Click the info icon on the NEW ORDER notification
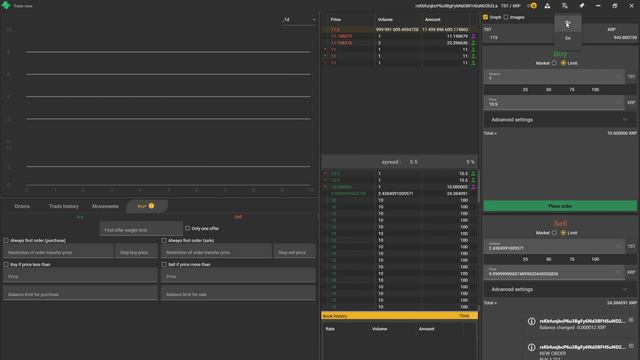The height and width of the screenshot is (360, 640). [x=531, y=347]
